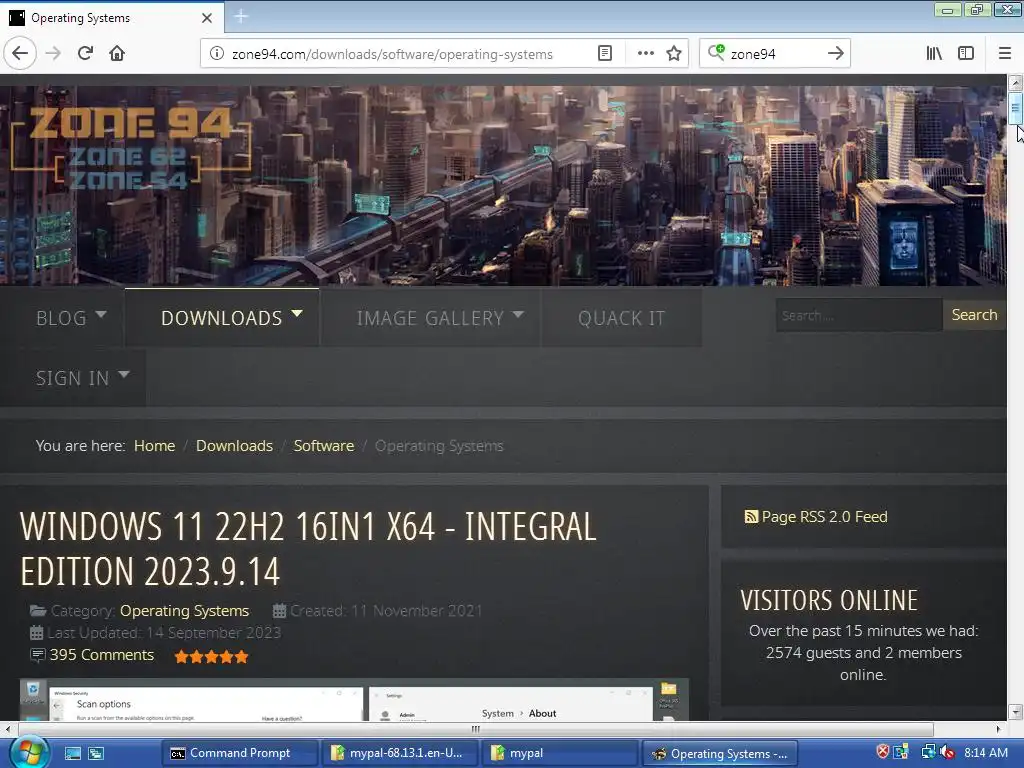Viewport: 1024px width, 768px height.
Task: Click the horizontal scrollbar thumb
Action: click(x=475, y=729)
